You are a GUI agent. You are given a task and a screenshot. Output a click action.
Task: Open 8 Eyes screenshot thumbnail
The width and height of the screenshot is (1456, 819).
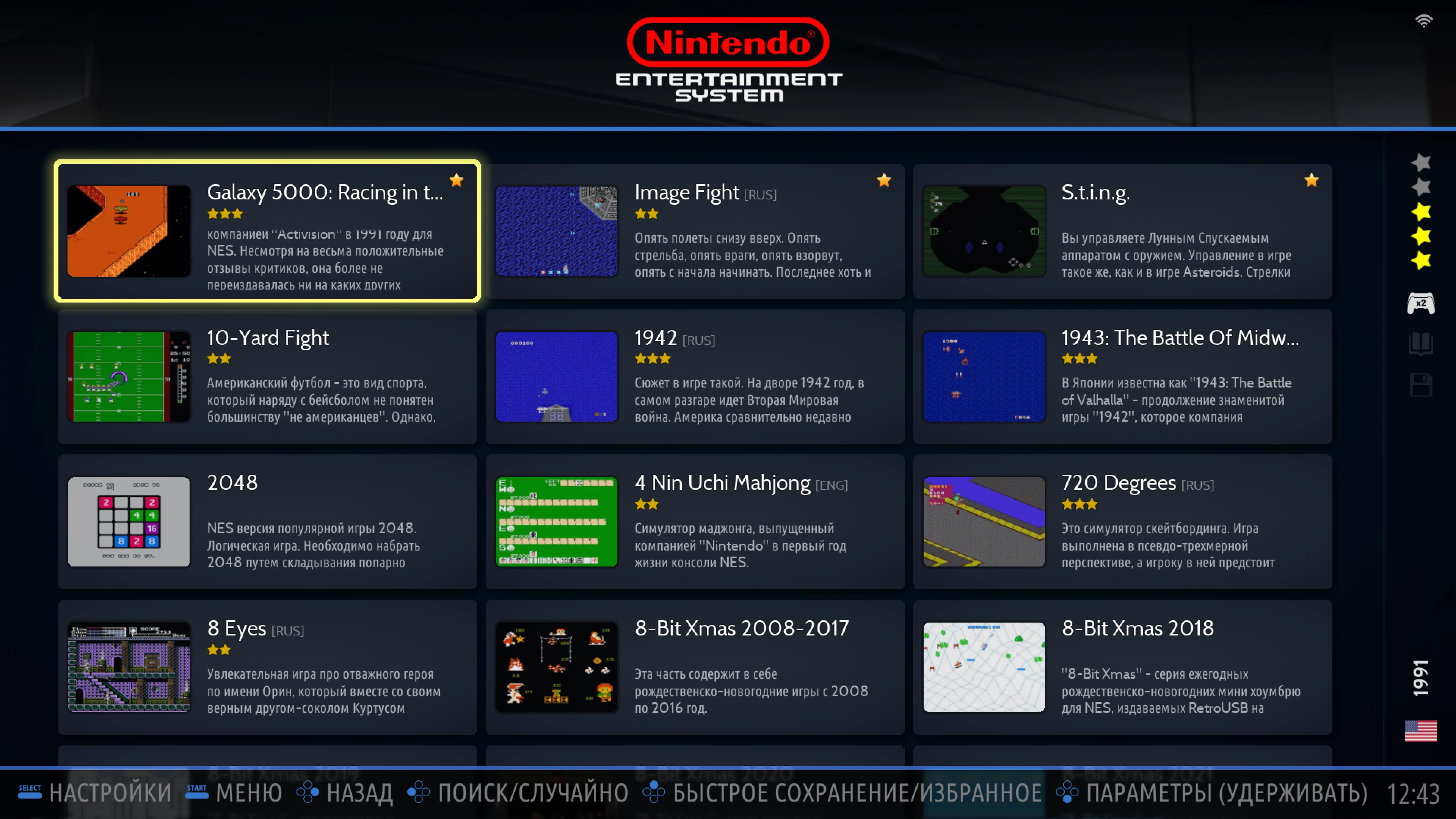click(129, 667)
